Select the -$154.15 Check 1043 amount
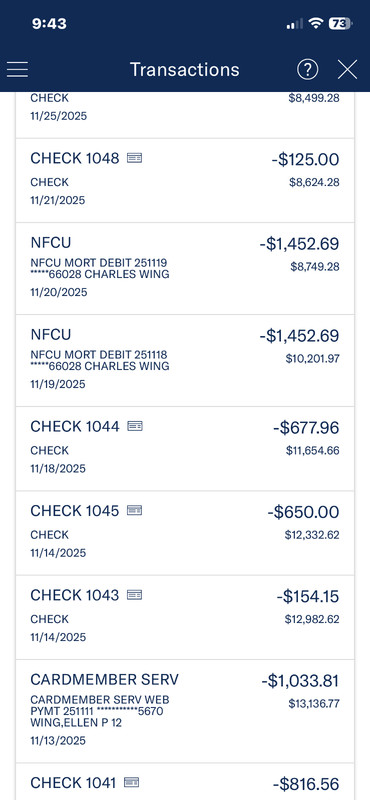 point(308,596)
